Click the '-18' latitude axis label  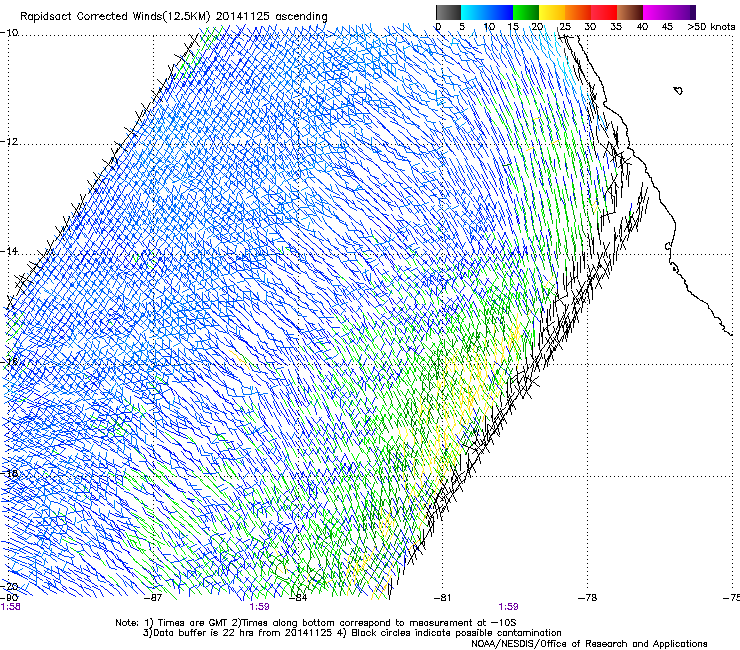tap(9, 473)
